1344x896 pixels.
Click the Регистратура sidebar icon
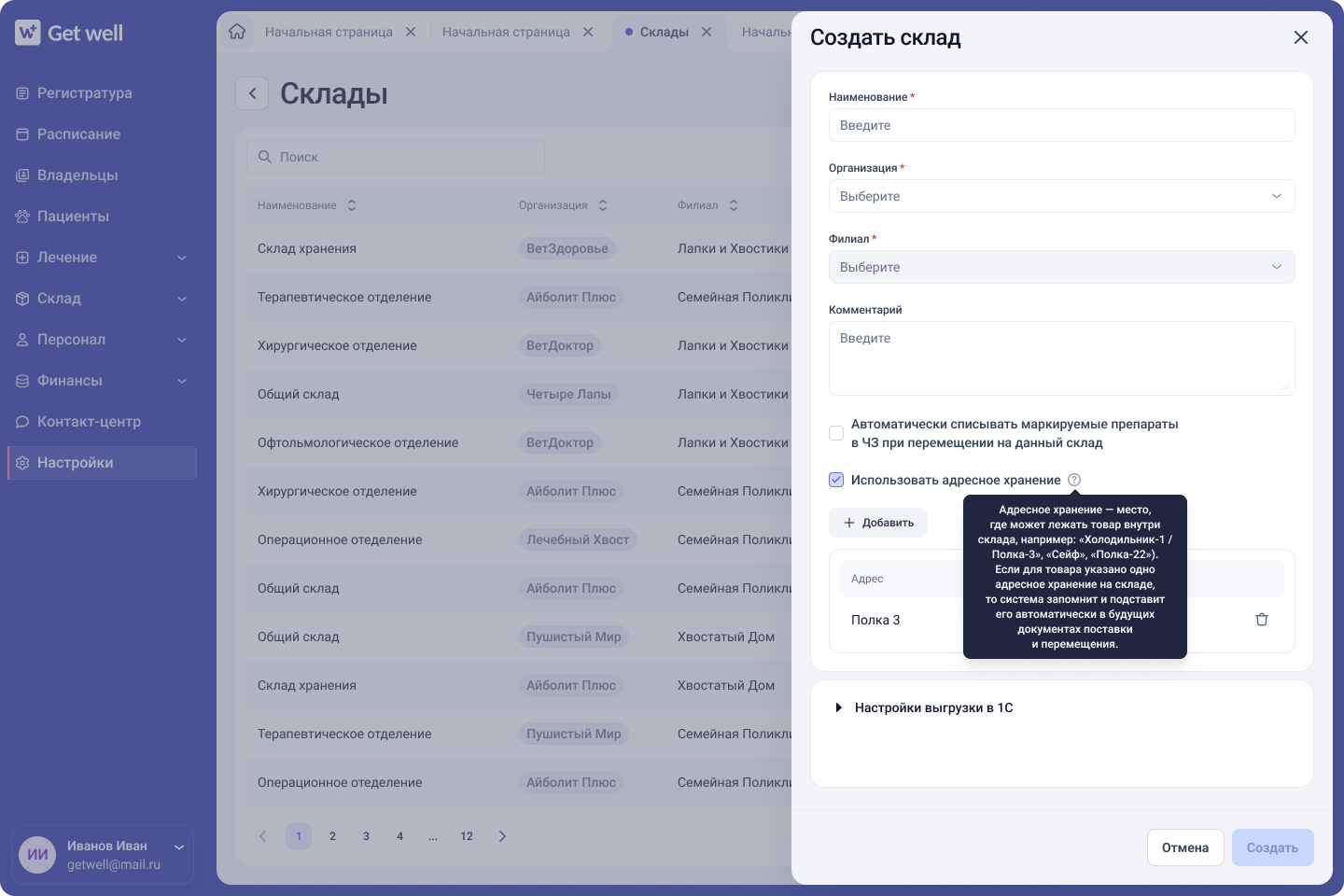click(22, 93)
